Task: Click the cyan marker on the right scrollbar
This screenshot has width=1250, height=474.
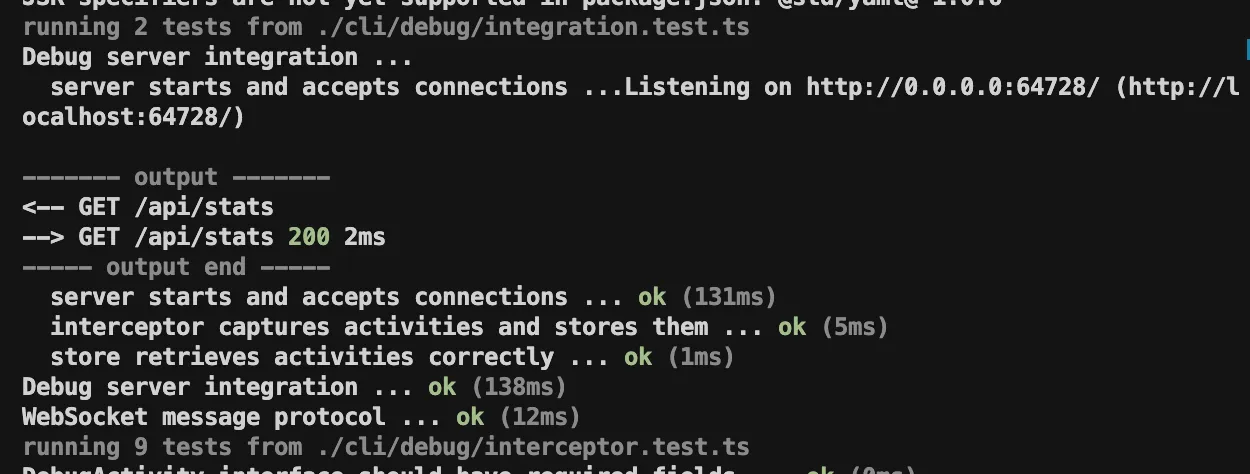Action: 1246,48
